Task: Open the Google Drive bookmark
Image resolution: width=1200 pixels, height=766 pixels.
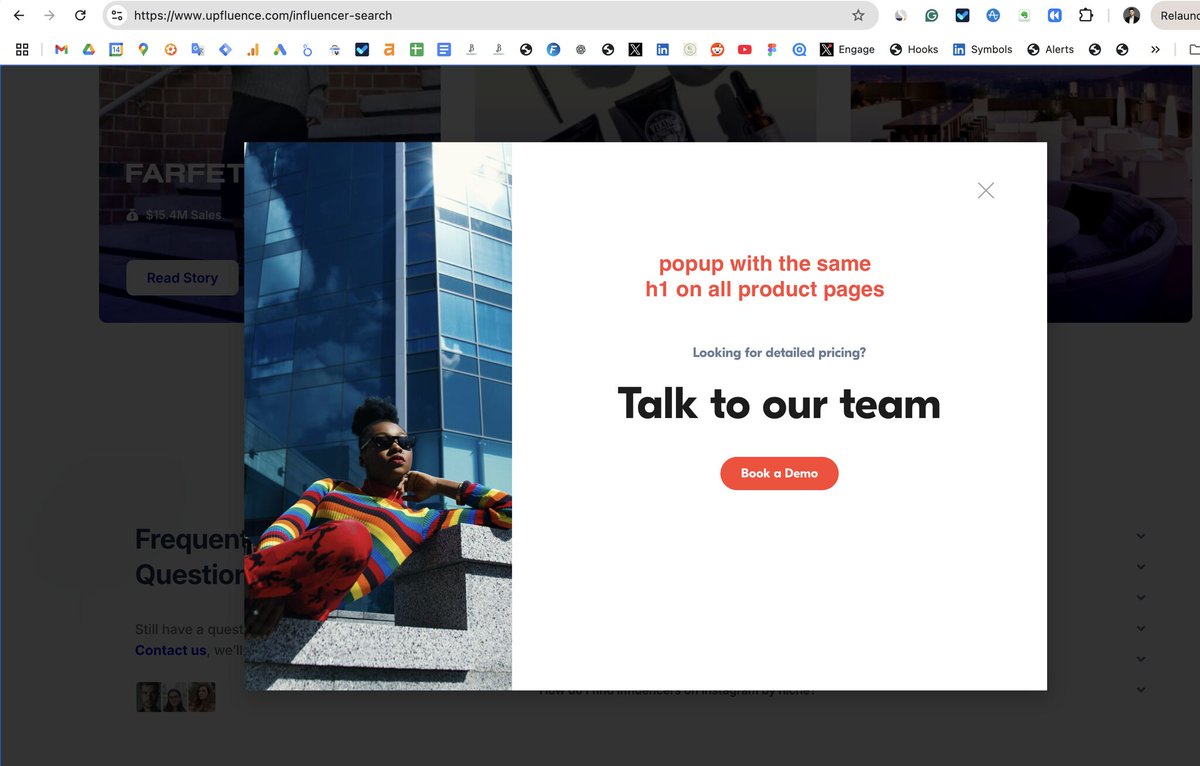Action: [x=89, y=49]
